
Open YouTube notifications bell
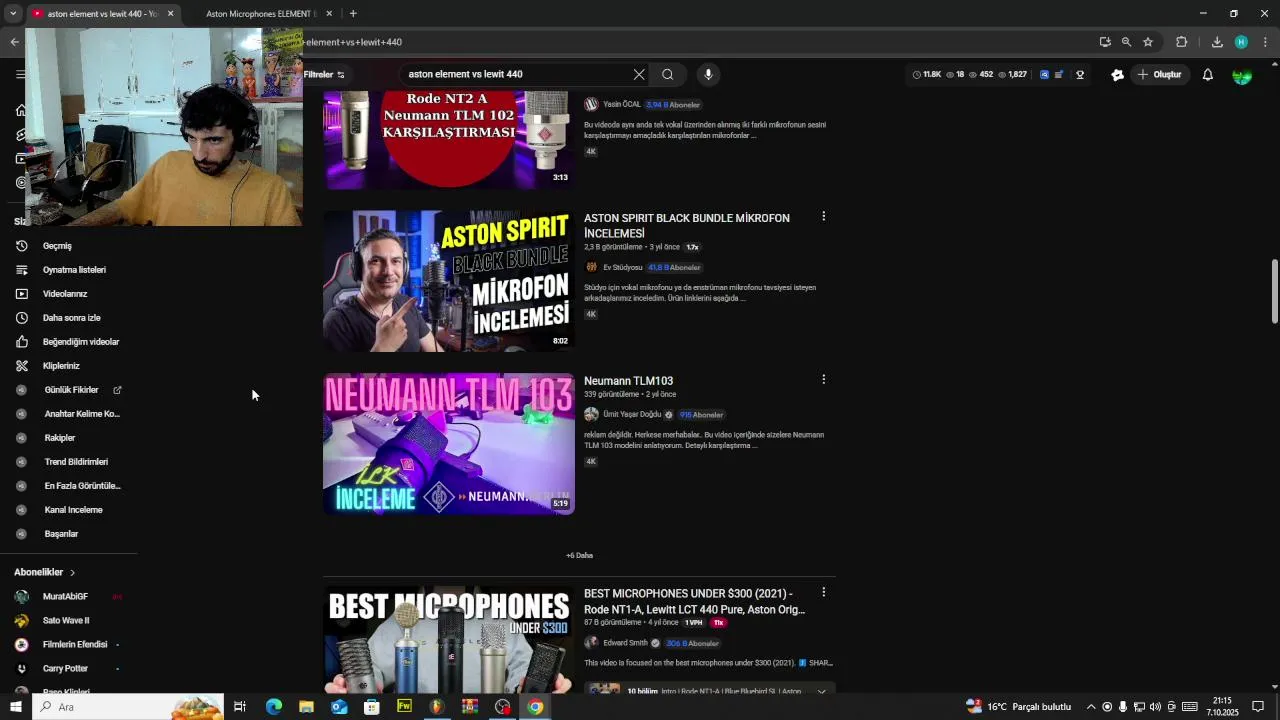[1208, 75]
